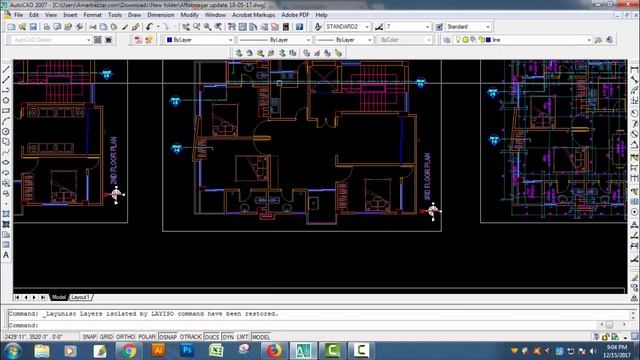The height and width of the screenshot is (360, 640).
Task: Open Chrome from the taskbar
Action: (x=129, y=351)
